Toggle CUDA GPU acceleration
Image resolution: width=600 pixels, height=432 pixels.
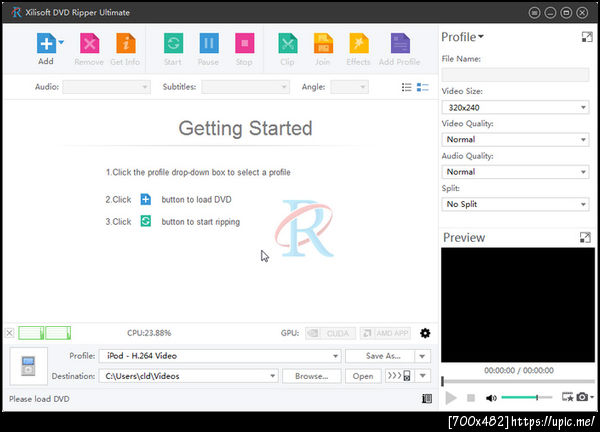tap(331, 333)
